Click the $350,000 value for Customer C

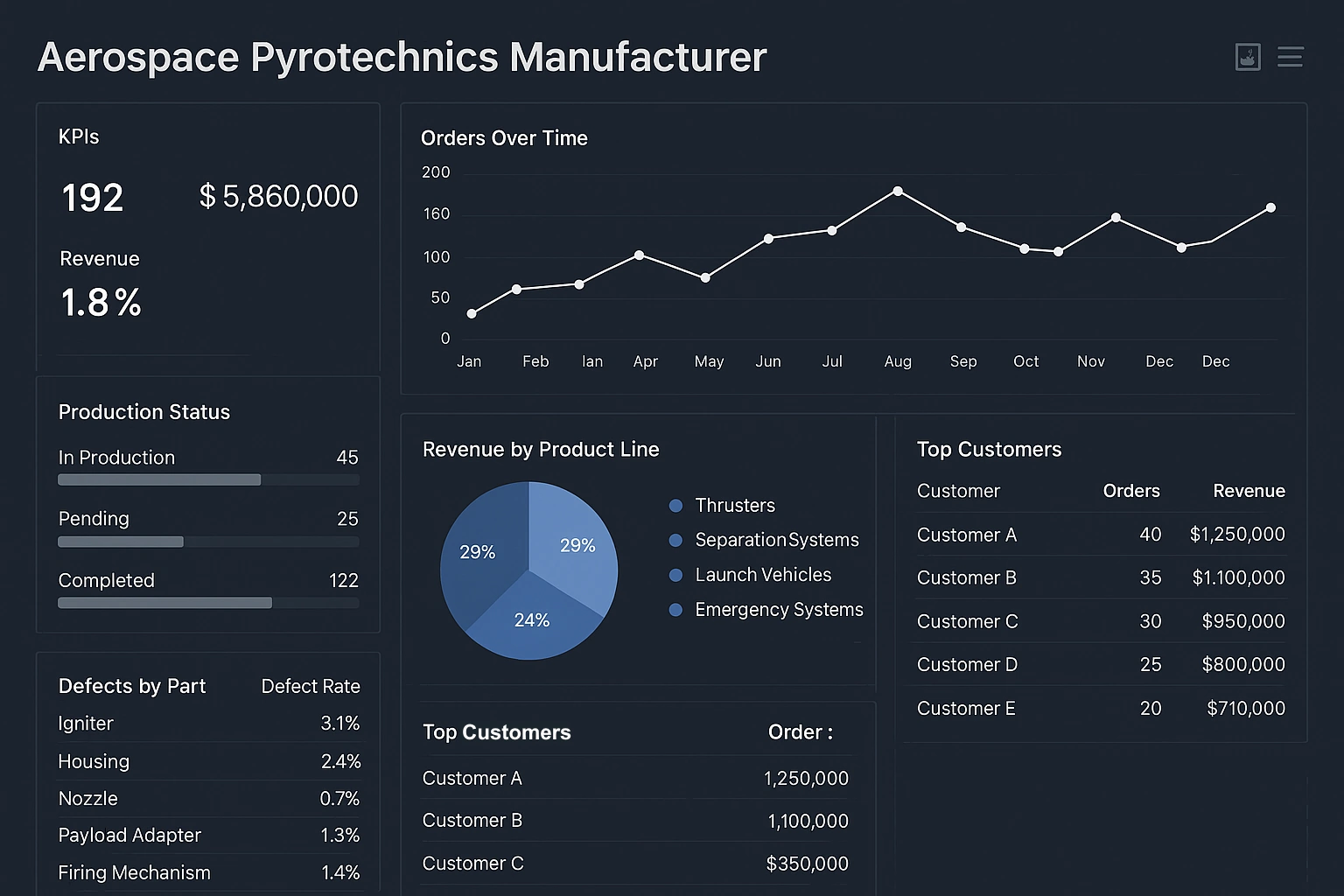click(807, 863)
